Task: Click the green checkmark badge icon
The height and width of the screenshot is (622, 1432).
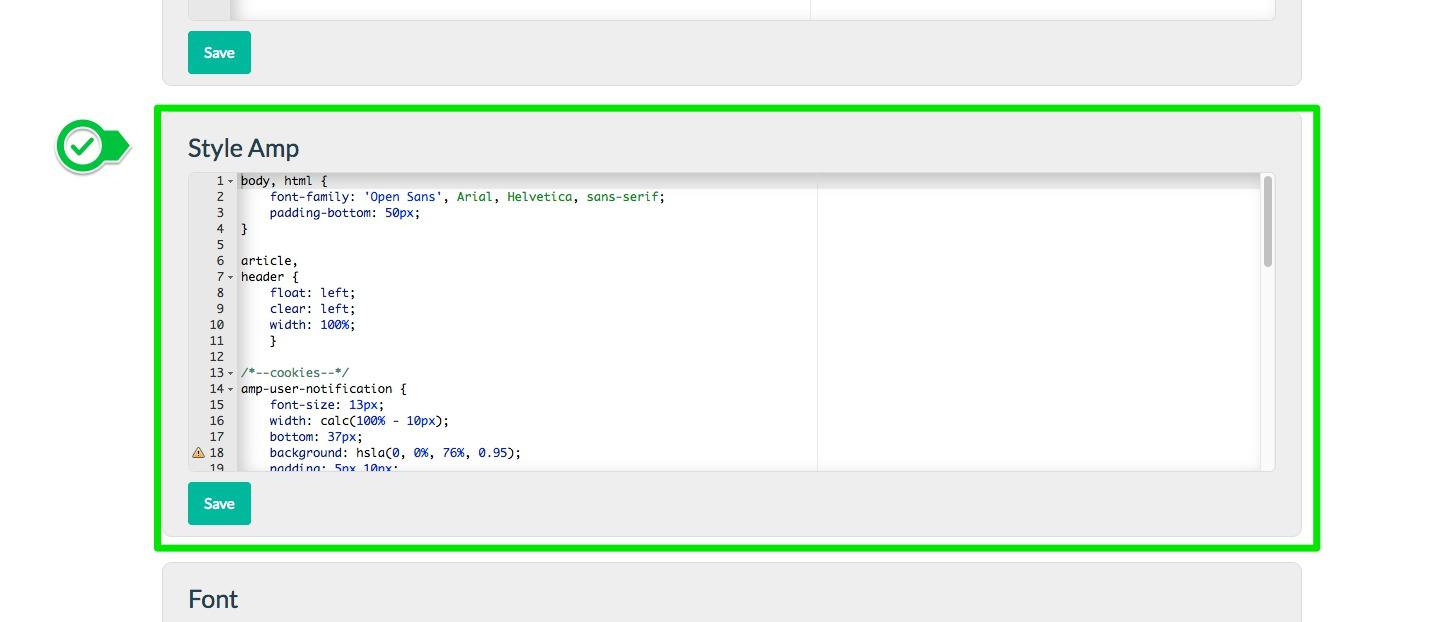Action: point(83,147)
